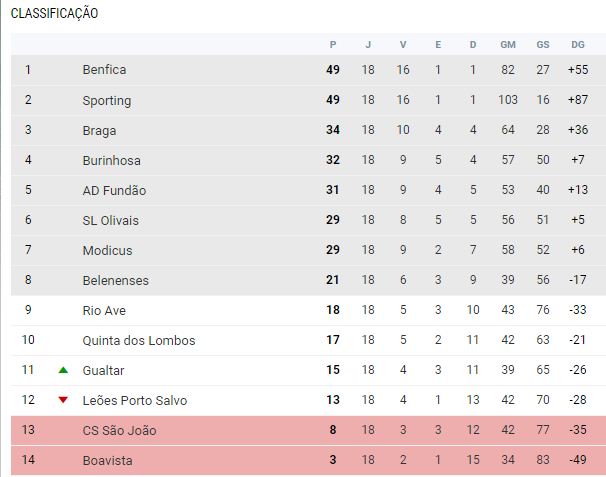This screenshot has height=477, width=606.
Task: Click the J games played column header
Action: (x=368, y=44)
